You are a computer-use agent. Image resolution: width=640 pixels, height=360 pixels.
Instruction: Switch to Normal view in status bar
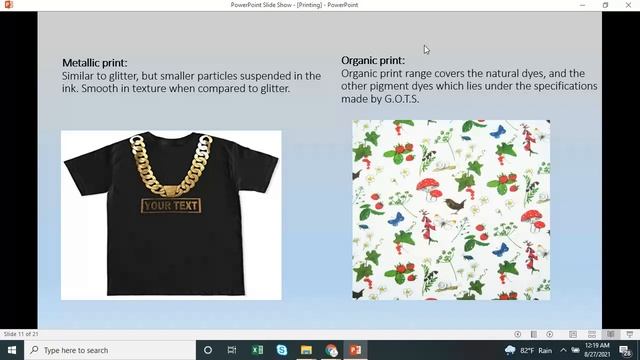click(x=573, y=334)
